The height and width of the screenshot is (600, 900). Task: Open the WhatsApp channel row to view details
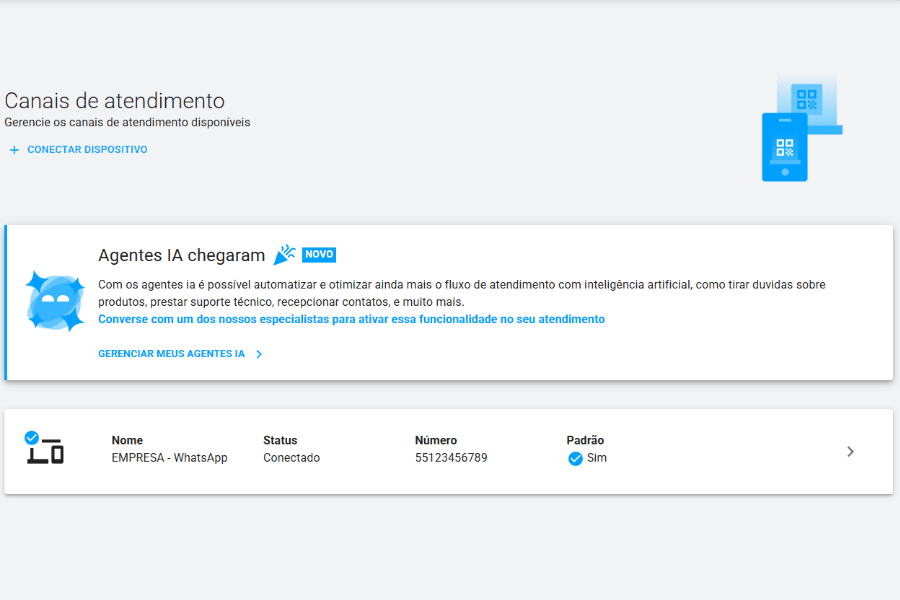(450, 452)
